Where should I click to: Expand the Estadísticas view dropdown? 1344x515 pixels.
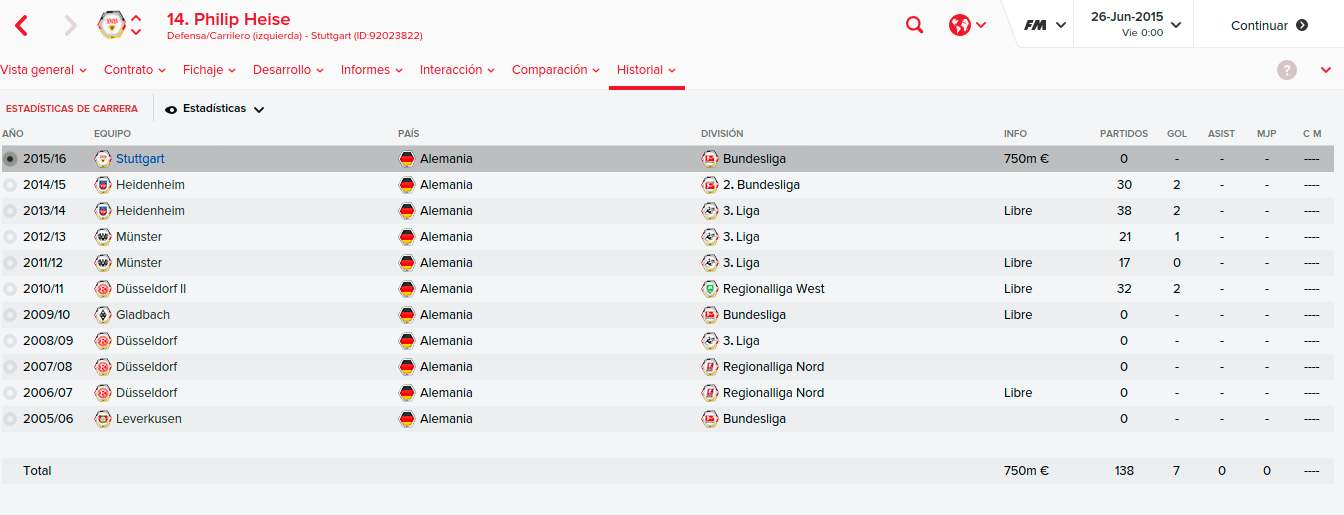(215, 109)
